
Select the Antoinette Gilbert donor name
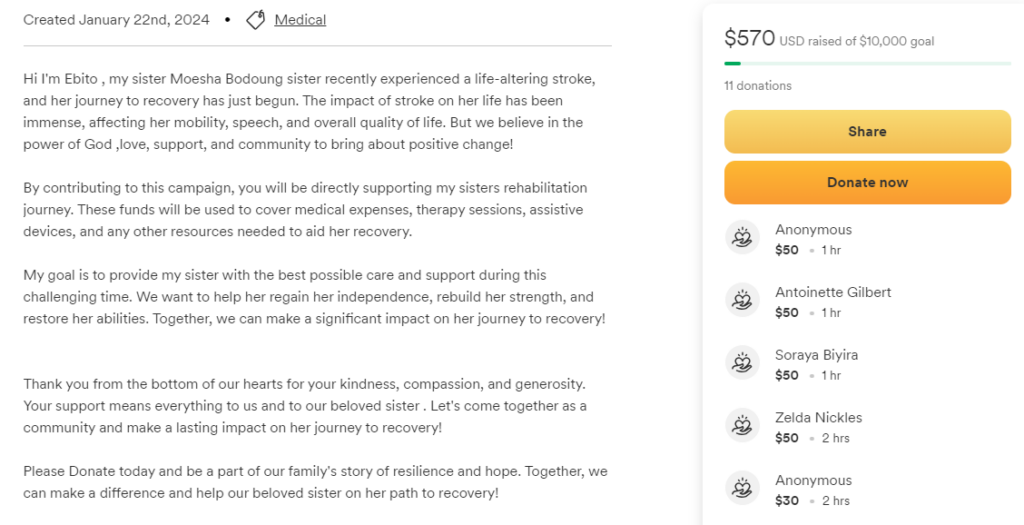tap(833, 292)
